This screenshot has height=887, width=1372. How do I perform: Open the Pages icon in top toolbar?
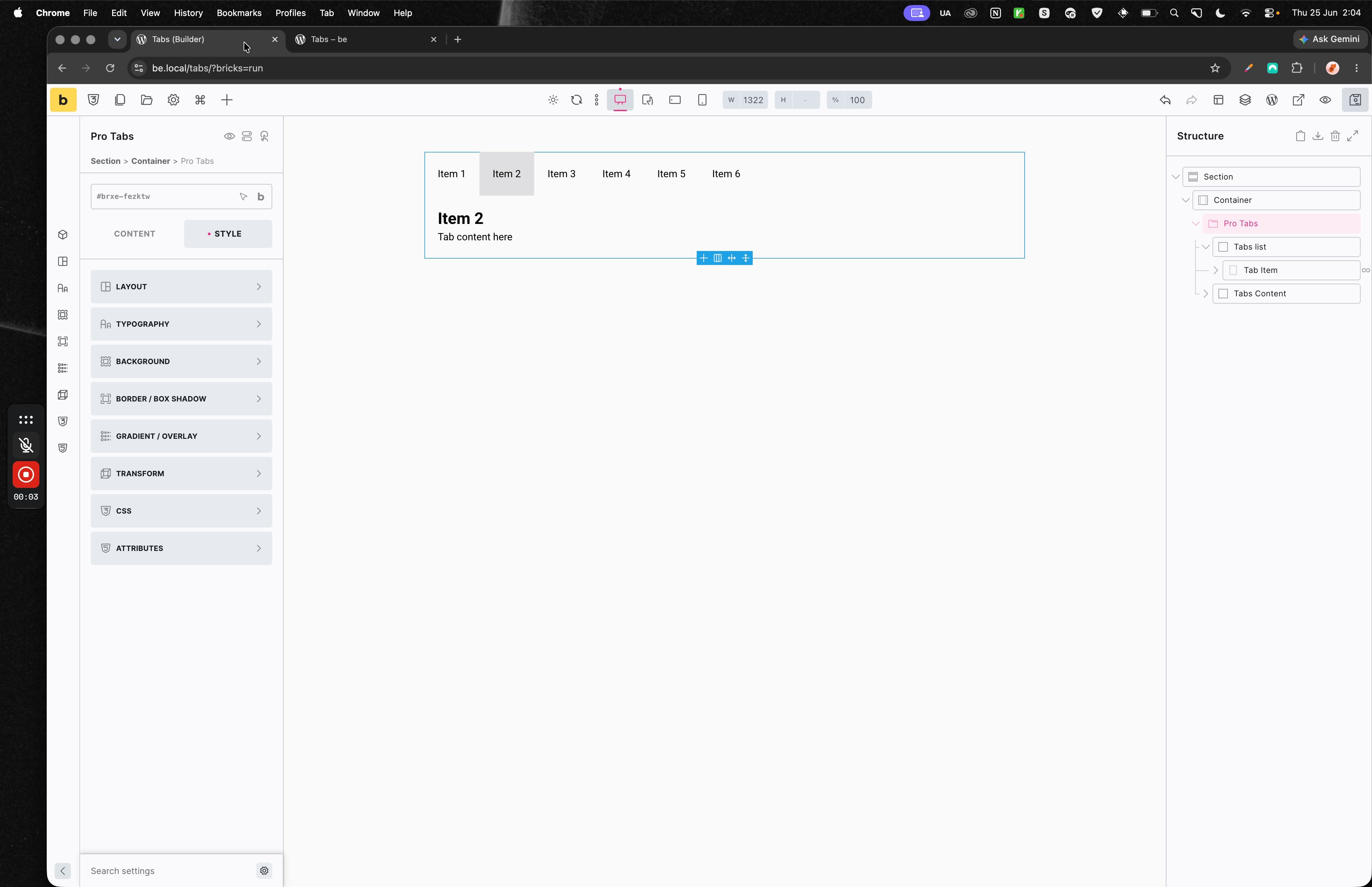pyautogui.click(x=120, y=100)
